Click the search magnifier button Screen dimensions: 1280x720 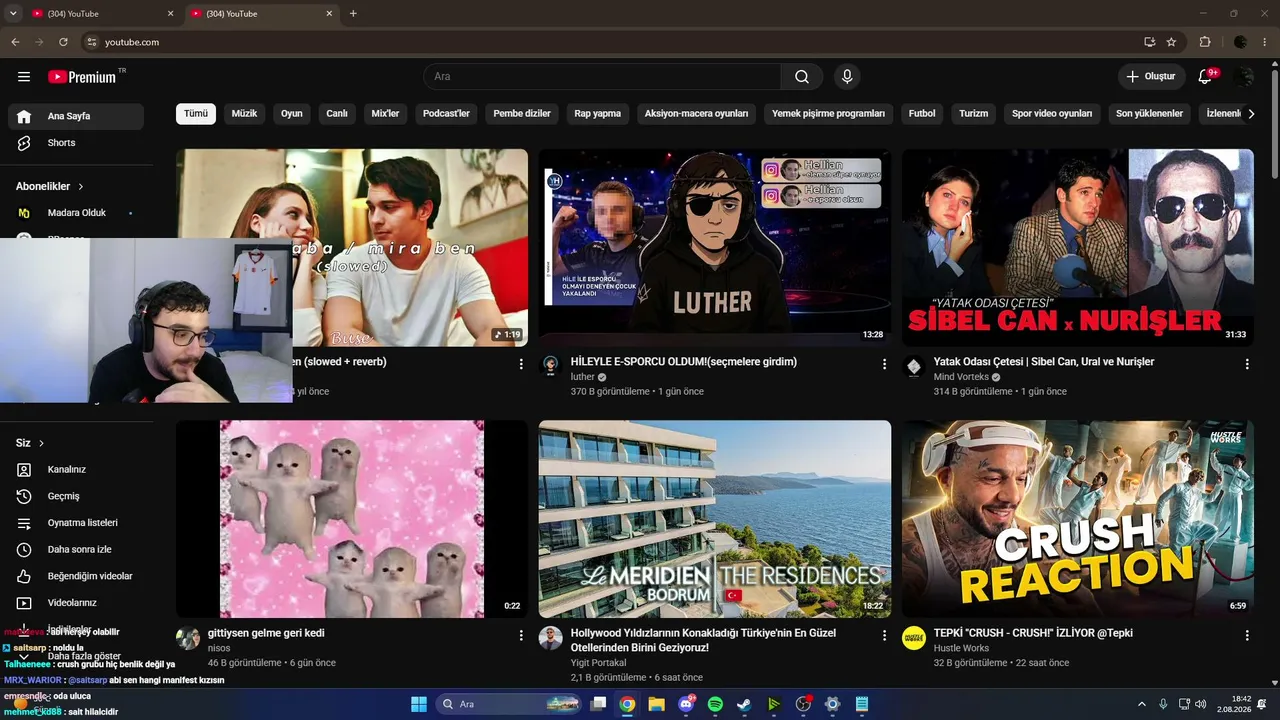point(802,77)
